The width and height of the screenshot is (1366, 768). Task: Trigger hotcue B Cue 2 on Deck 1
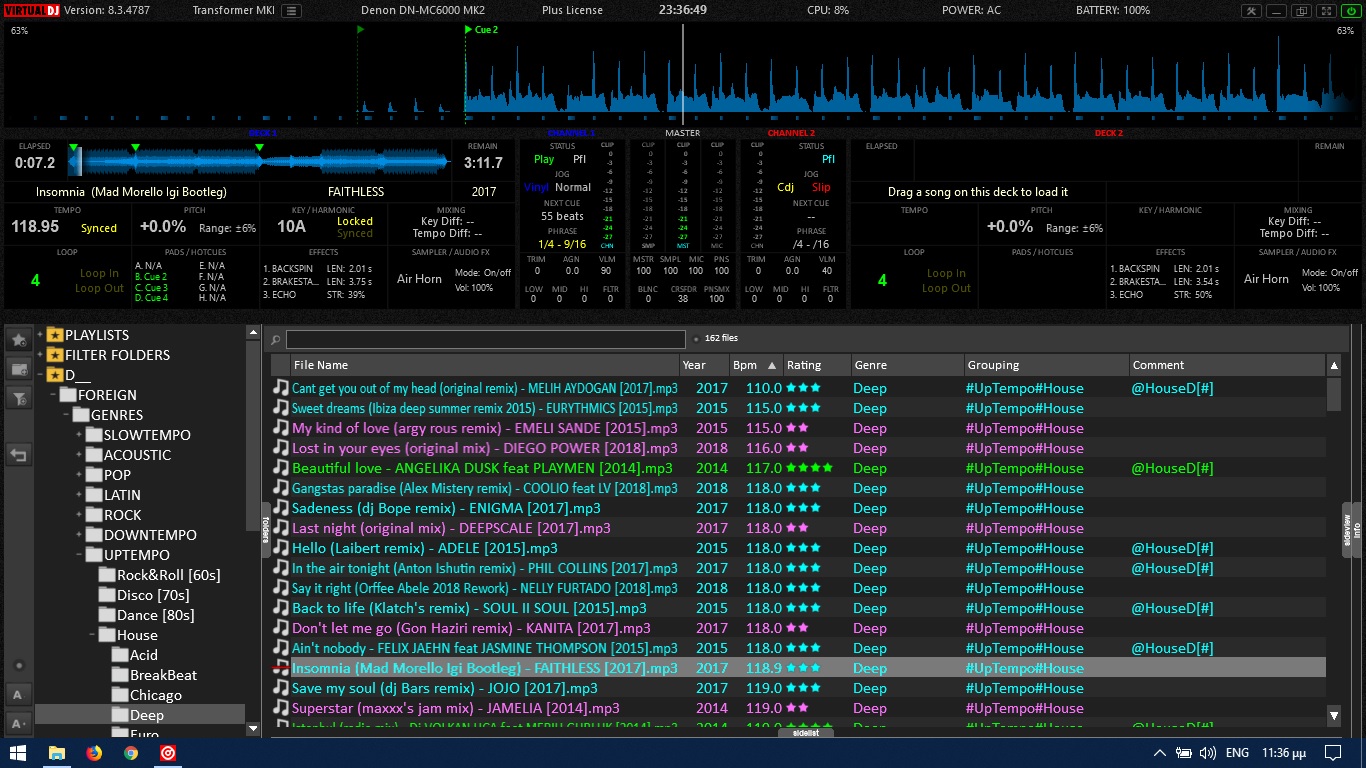(x=150, y=277)
